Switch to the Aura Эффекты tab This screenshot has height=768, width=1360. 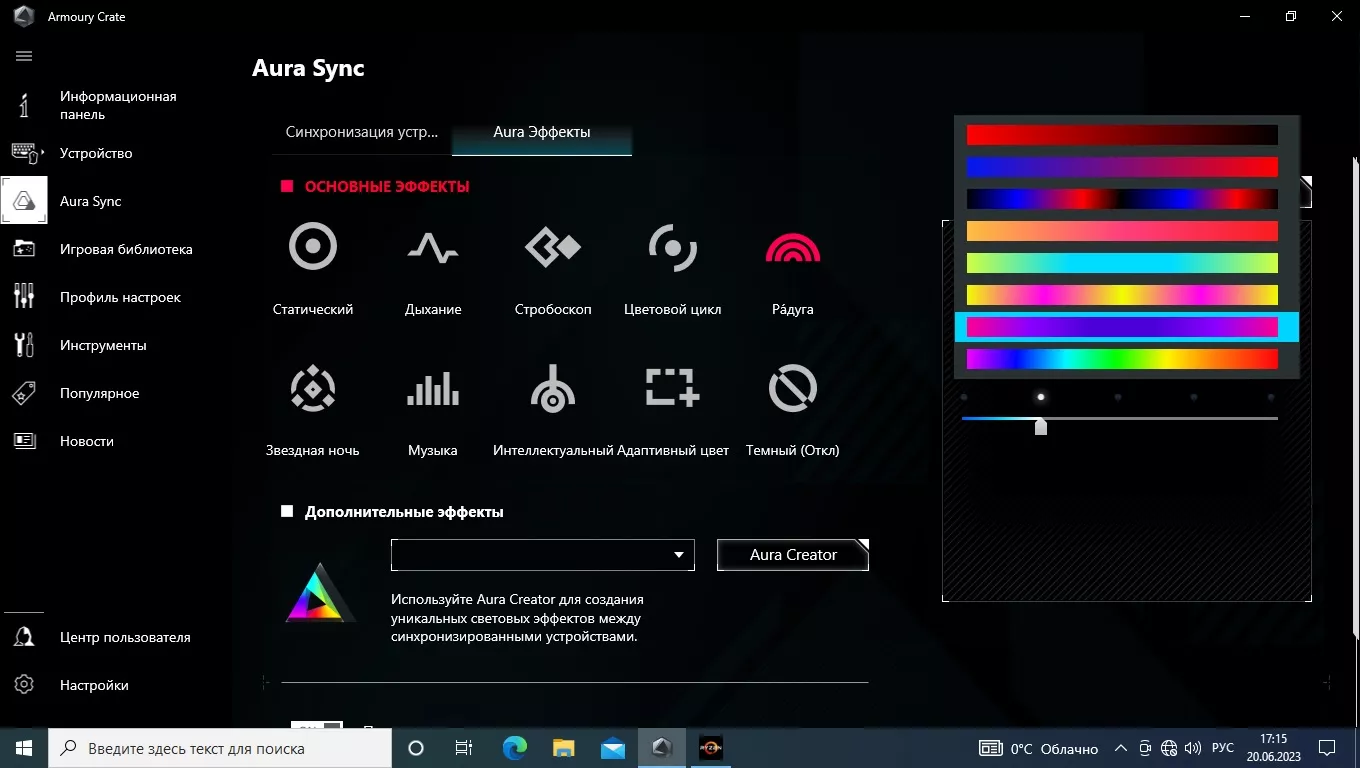[x=542, y=132]
